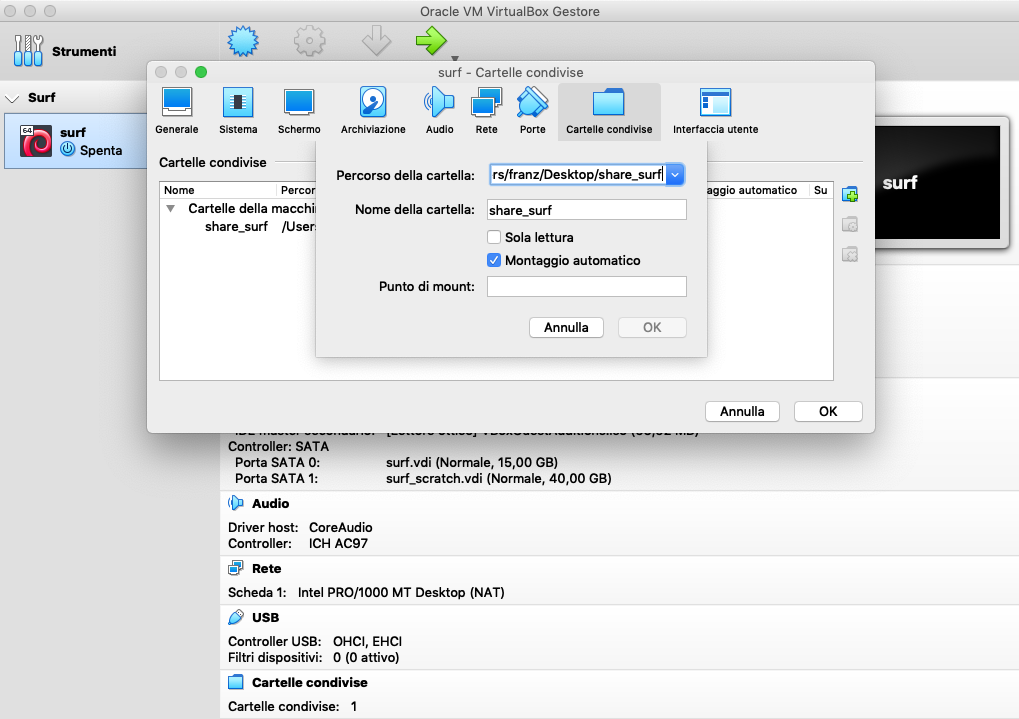
Task: Select the surf VM icon in sidebar
Action: click(x=36, y=141)
